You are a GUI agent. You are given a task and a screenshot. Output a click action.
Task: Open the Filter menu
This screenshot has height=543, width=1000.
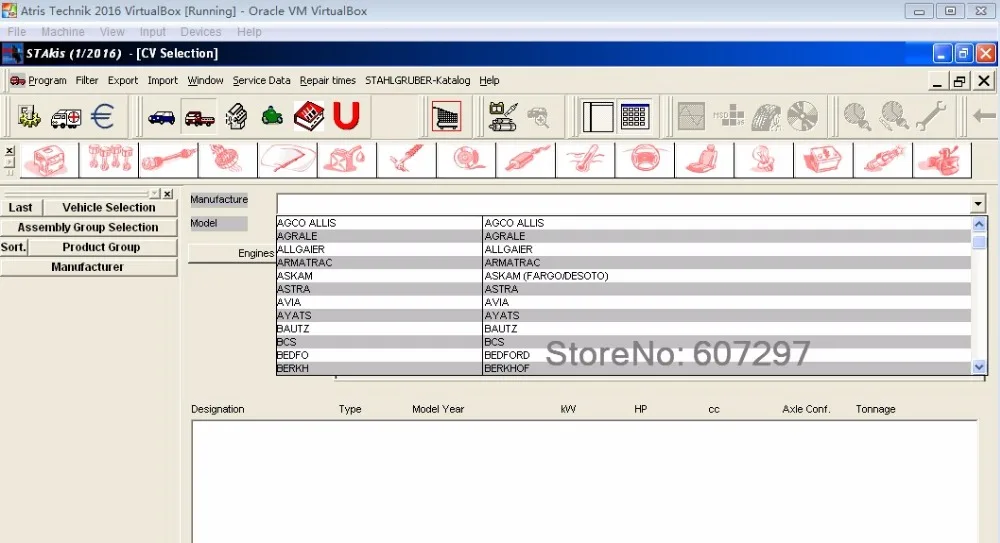(87, 80)
